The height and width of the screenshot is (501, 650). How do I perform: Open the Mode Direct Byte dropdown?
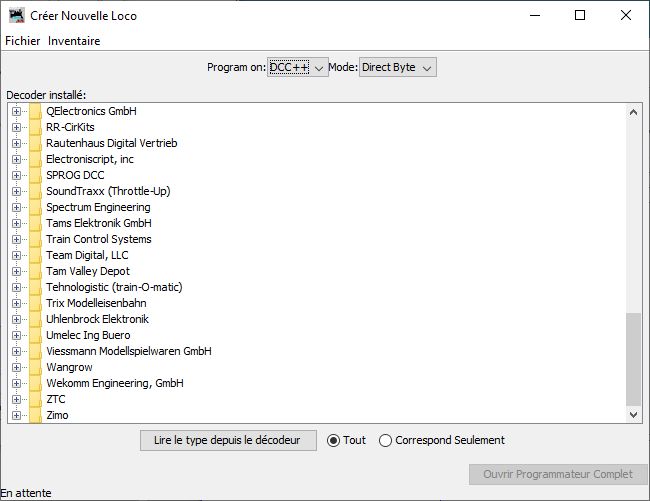pyautogui.click(x=398, y=67)
